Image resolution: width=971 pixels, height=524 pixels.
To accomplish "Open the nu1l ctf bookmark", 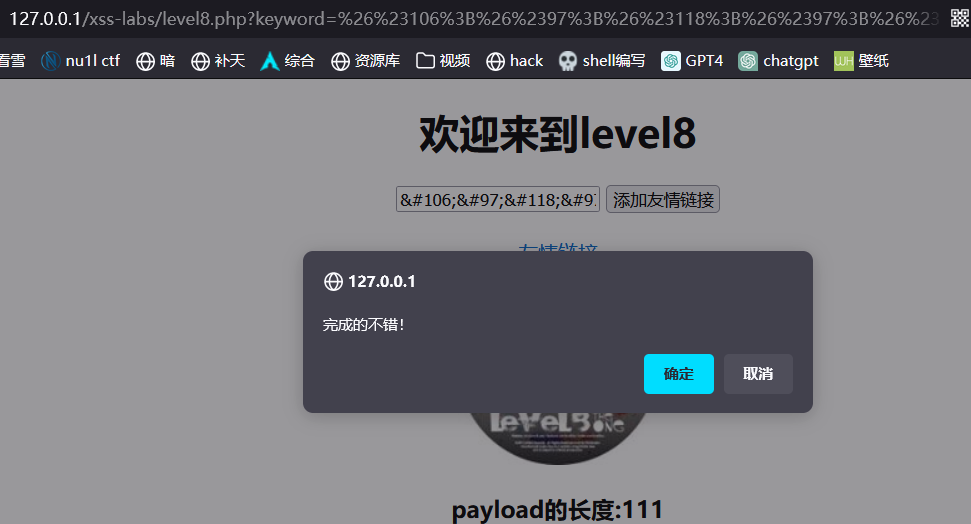I will point(80,61).
